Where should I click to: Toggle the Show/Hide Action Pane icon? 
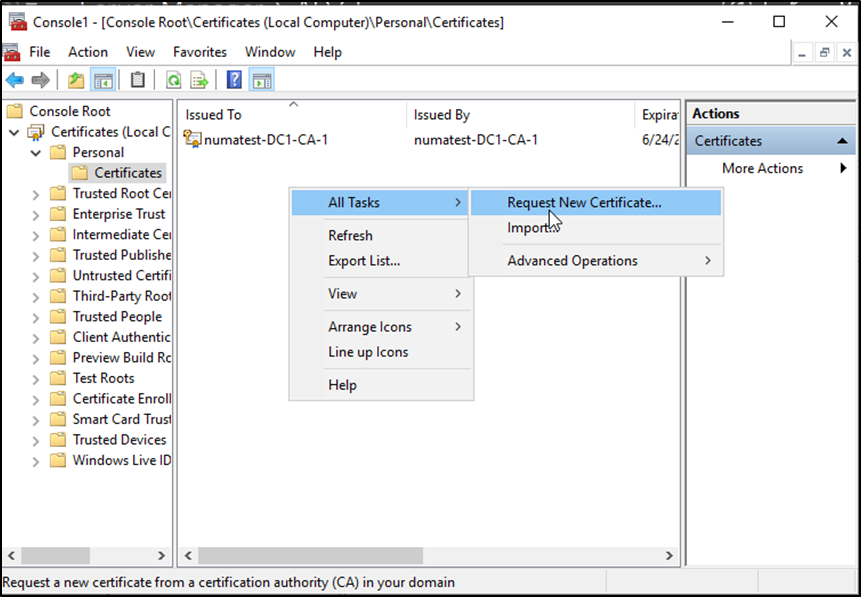(261, 80)
